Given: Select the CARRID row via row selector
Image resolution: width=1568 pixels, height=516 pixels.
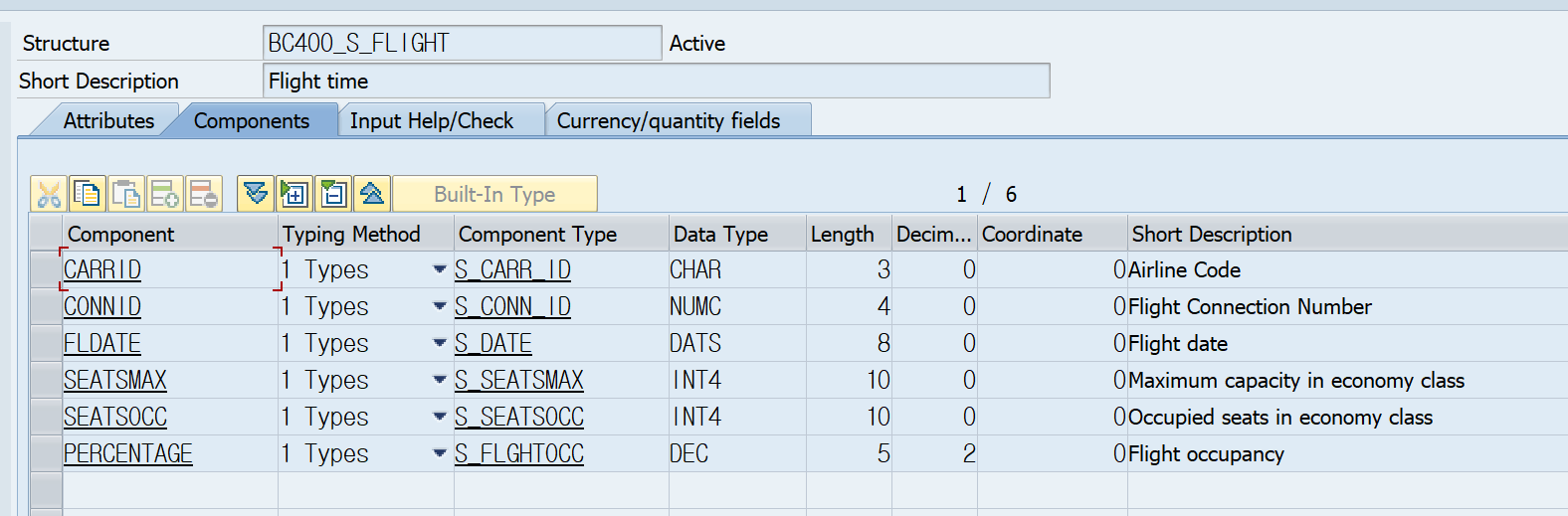Looking at the screenshot, I should tap(46, 269).
